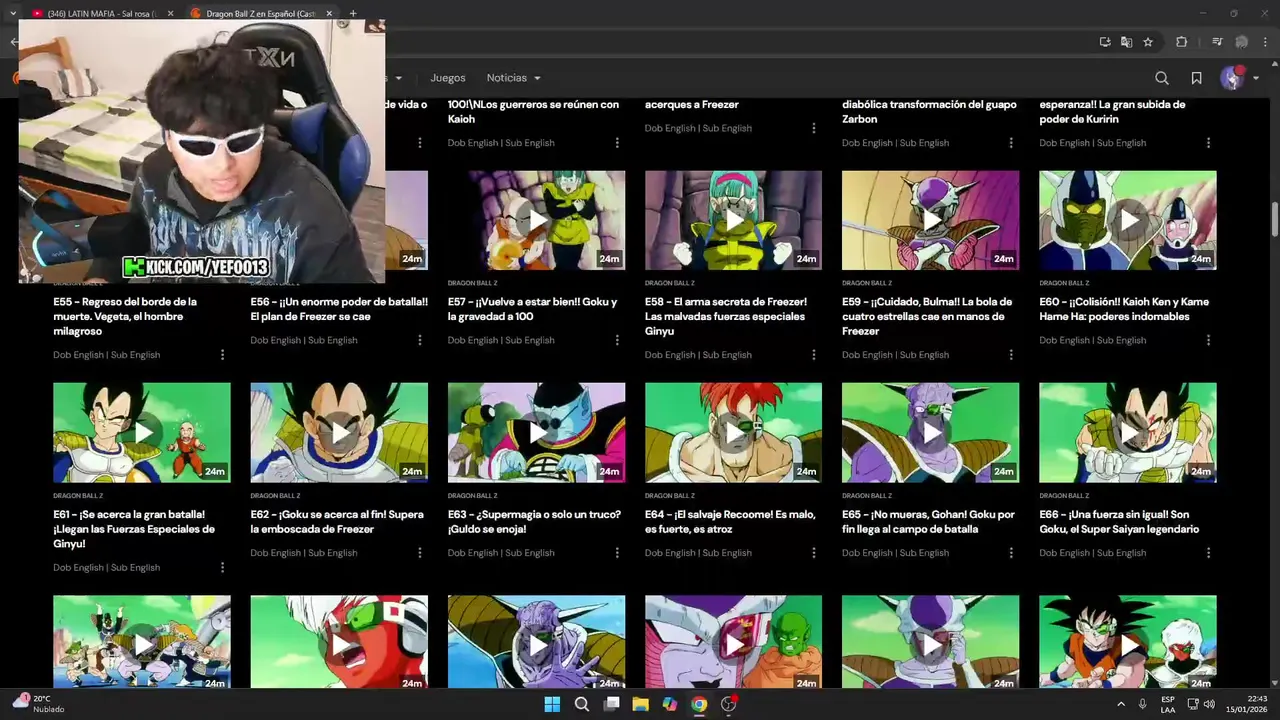Open the 'E61 - ¡Se acerca la gran batalla!' title

coord(134,529)
